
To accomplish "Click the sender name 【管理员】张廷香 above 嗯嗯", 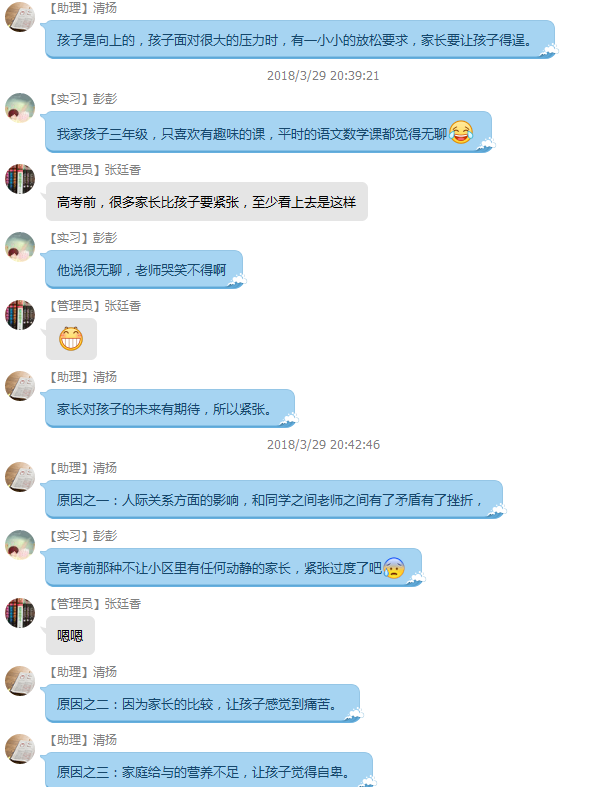I will pyautogui.click(x=94, y=603).
